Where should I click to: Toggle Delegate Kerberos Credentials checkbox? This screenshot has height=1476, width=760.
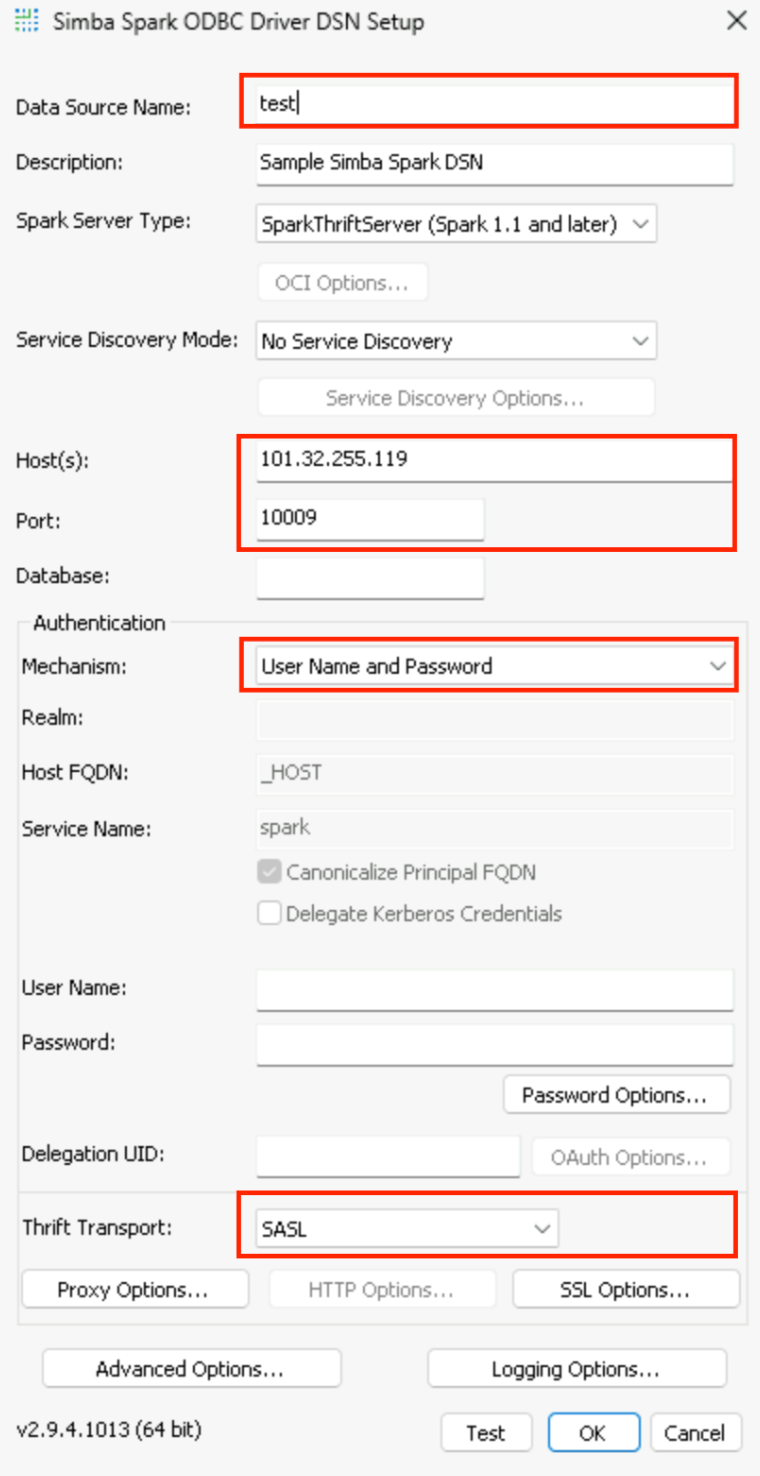coord(270,913)
